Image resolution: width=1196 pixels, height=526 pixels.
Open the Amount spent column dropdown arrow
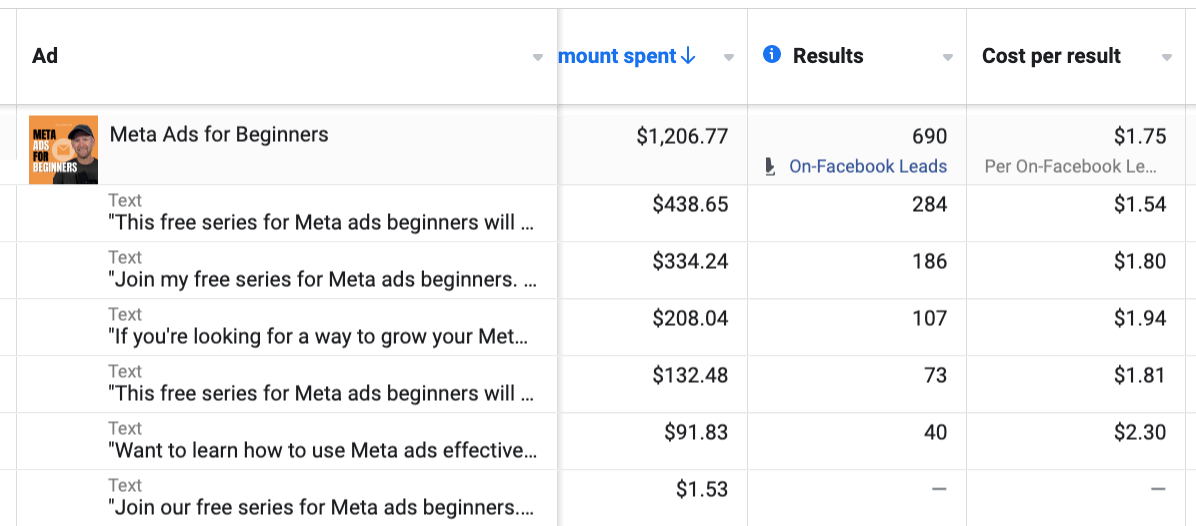point(728,57)
